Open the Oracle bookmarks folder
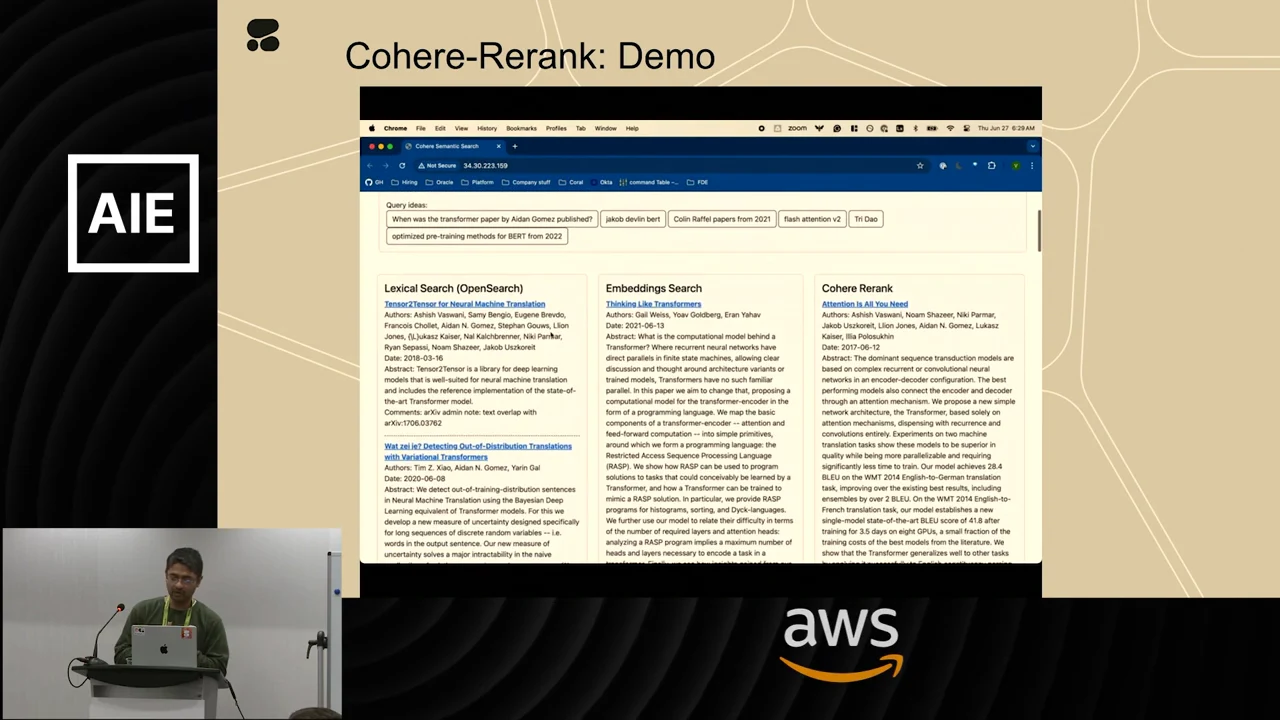1280x720 pixels. (440, 182)
